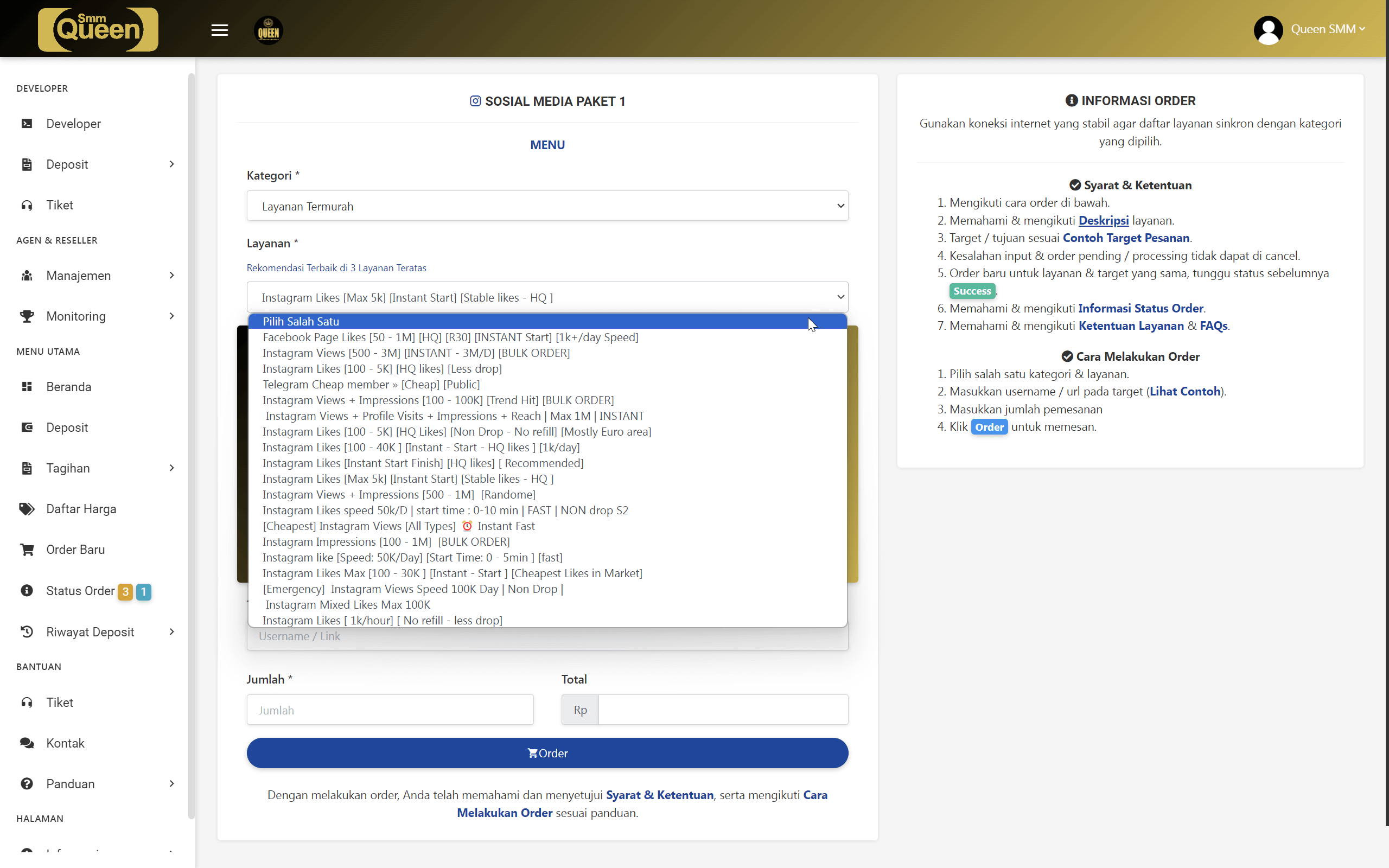Image resolution: width=1389 pixels, height=868 pixels.
Task: Open Contoh Target Pesanan link
Action: pos(1126,238)
